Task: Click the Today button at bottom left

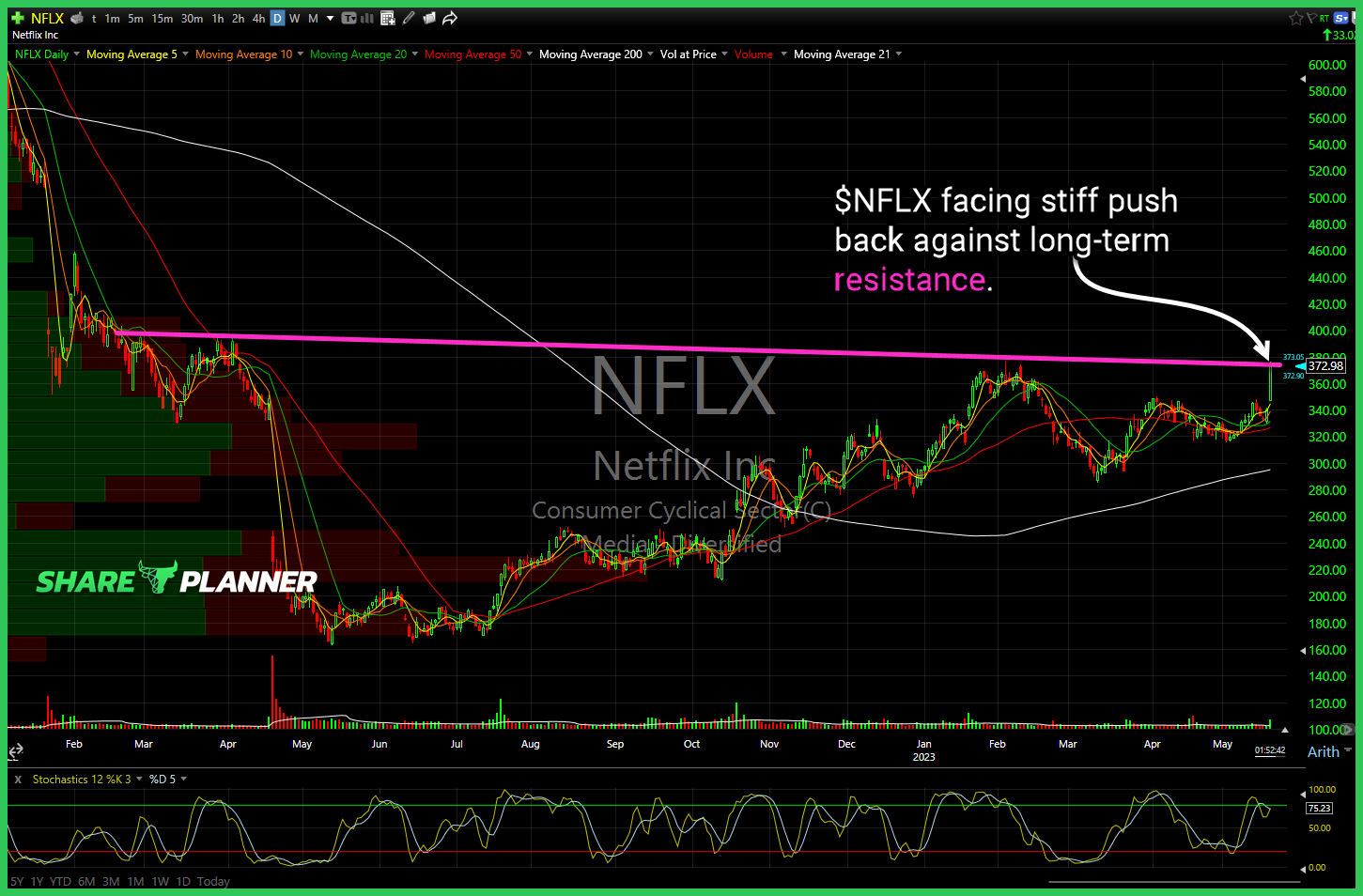Action: click(x=212, y=881)
